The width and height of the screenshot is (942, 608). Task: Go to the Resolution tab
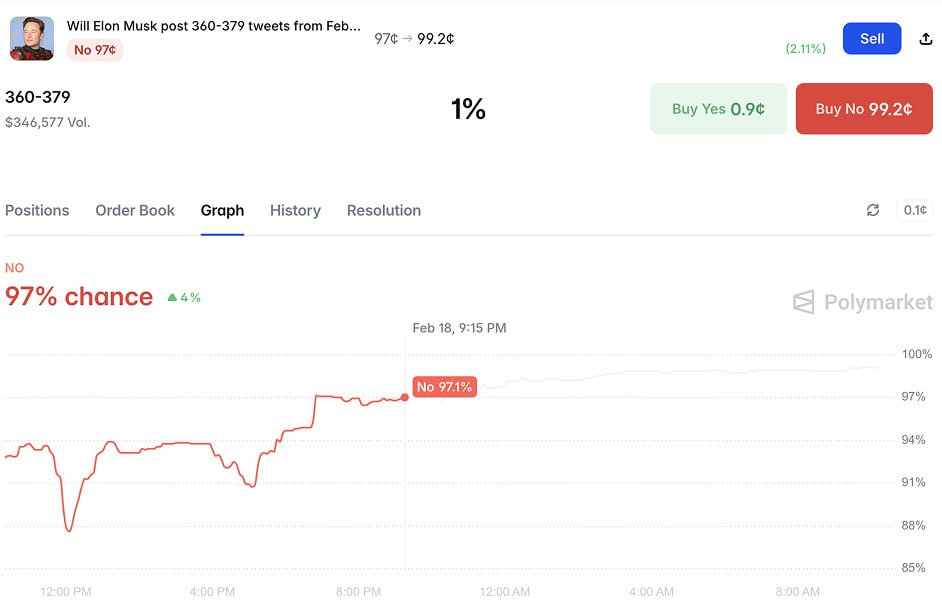point(384,210)
